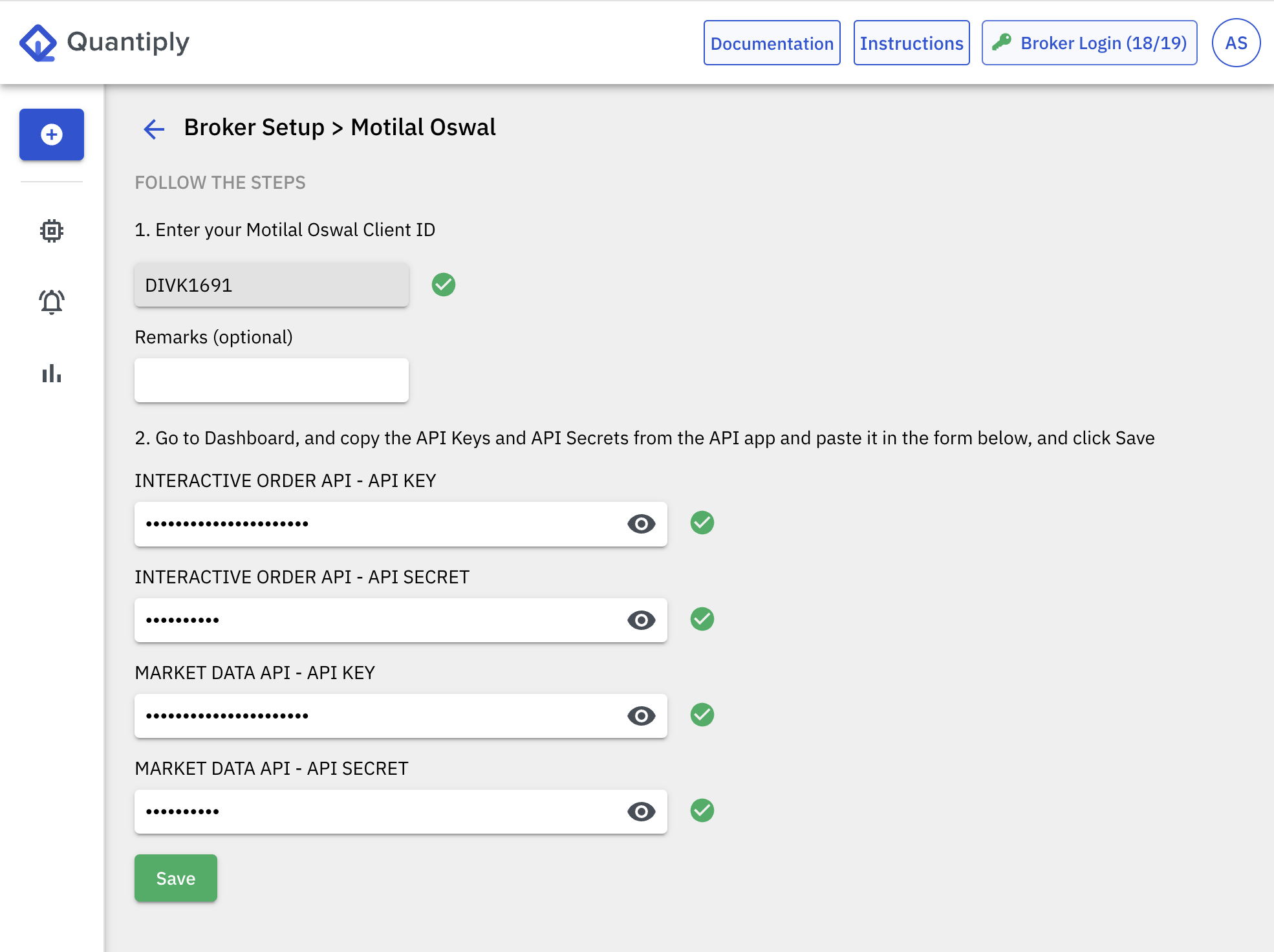Reveal the Interactive Order API Secret

pos(642,620)
